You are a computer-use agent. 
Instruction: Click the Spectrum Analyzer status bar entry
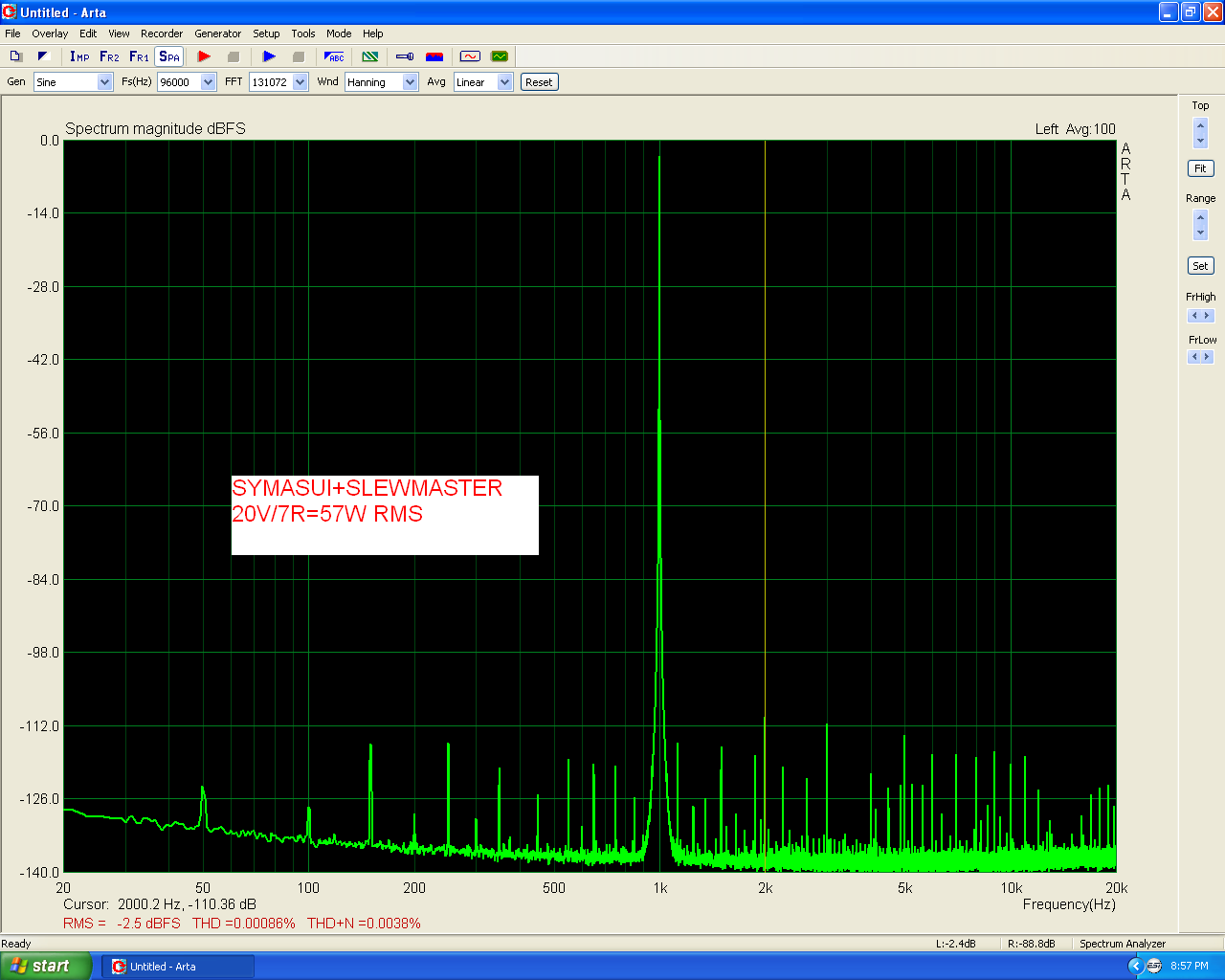[1123, 944]
